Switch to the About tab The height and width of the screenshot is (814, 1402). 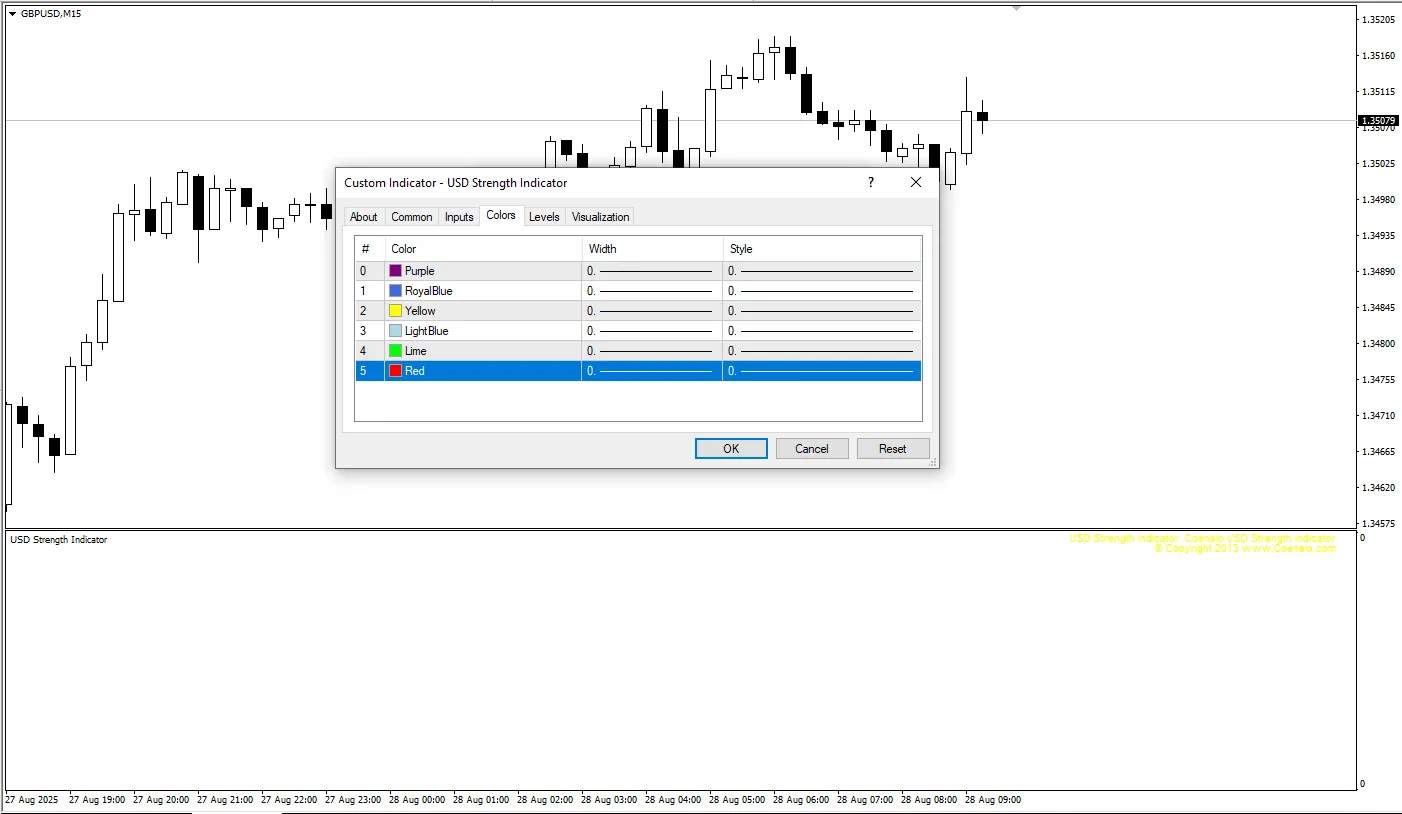click(363, 217)
